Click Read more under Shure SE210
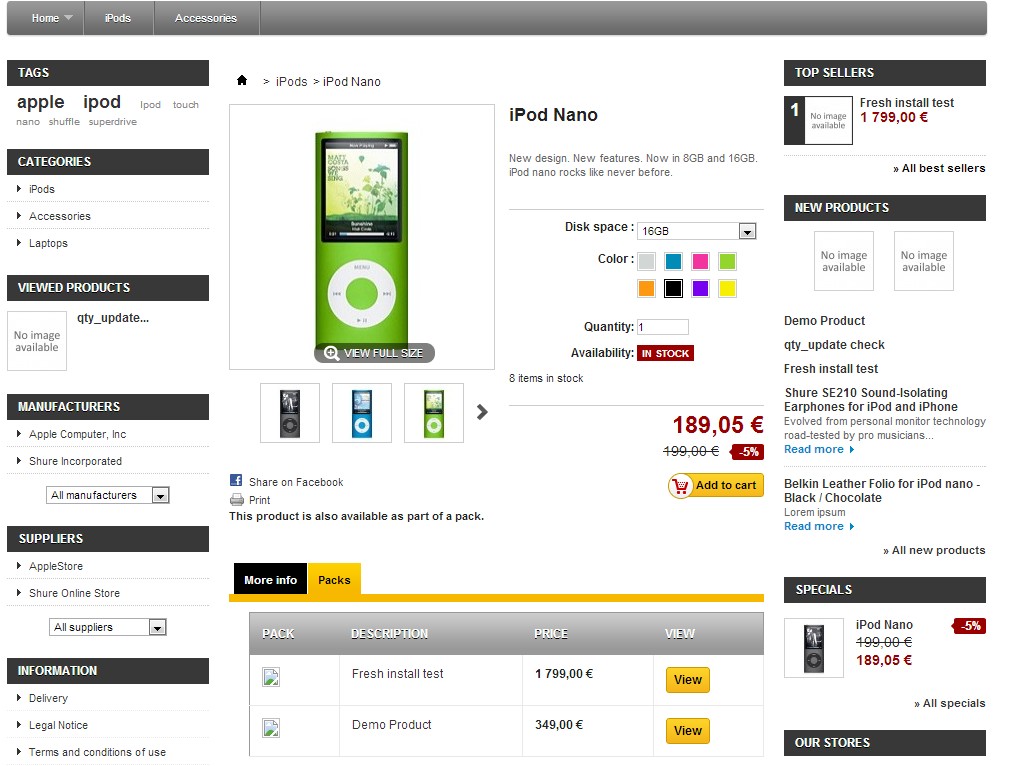Viewport: 1019px width, 766px height. [819, 450]
